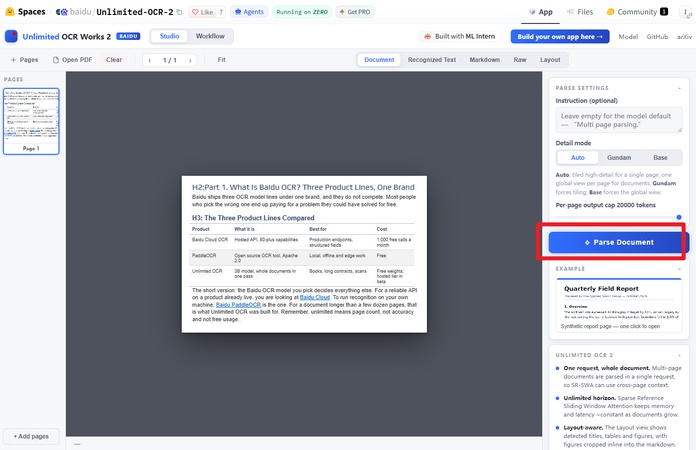696x450 pixels.
Task: Copy the Space name with the copy icon
Action: coord(179,12)
